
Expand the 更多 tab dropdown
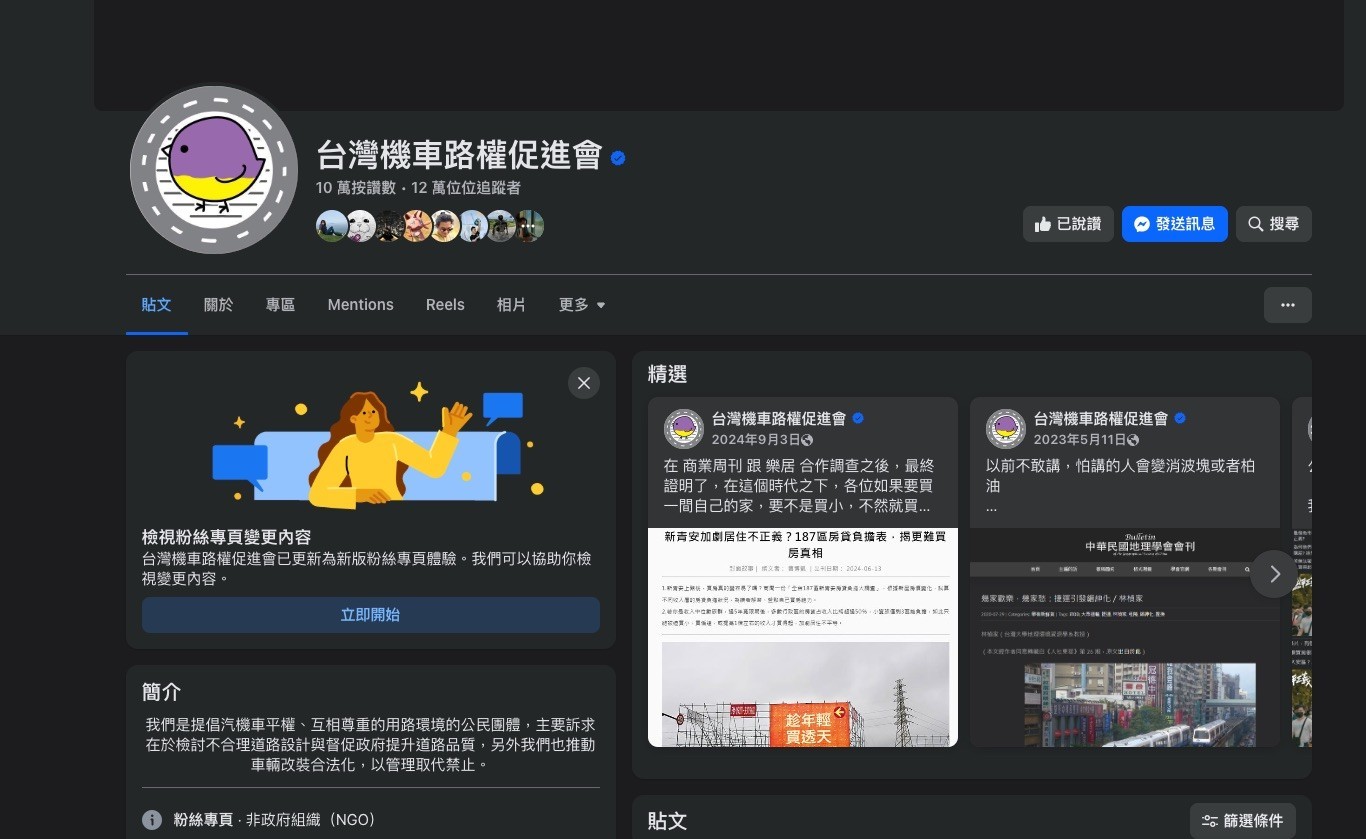[582, 305]
